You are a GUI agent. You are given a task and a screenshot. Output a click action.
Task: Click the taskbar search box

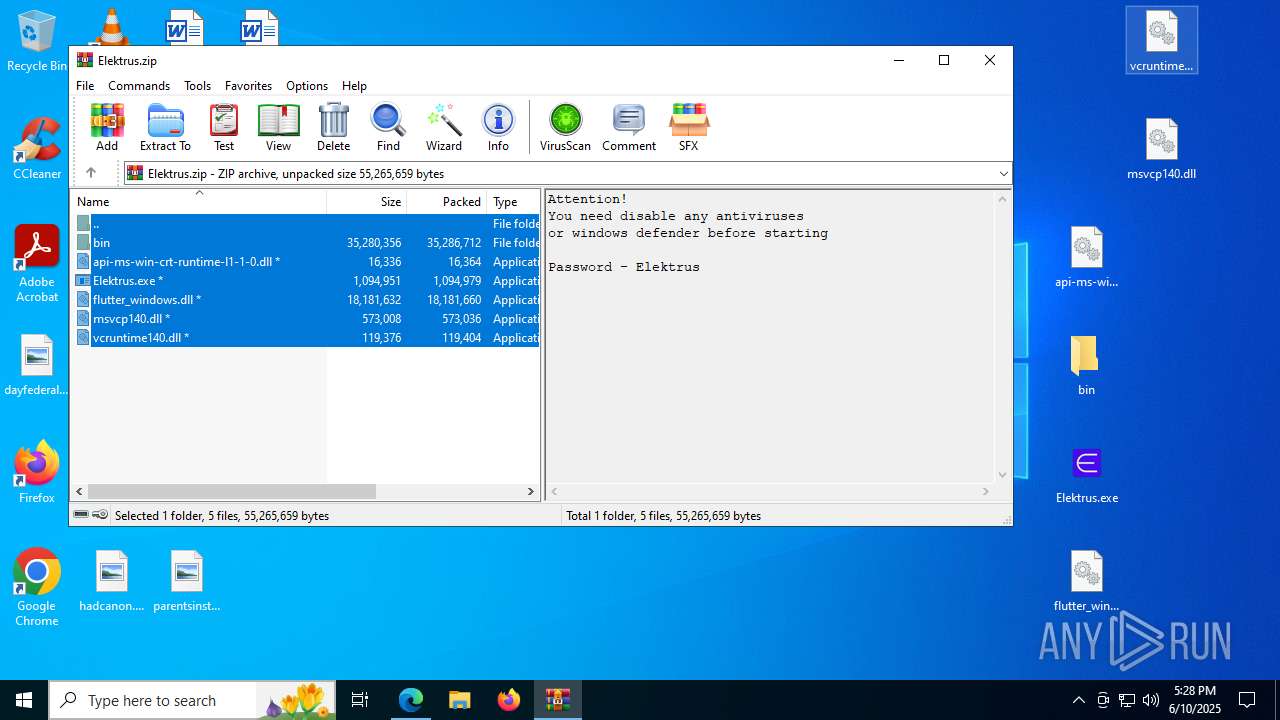click(192, 700)
